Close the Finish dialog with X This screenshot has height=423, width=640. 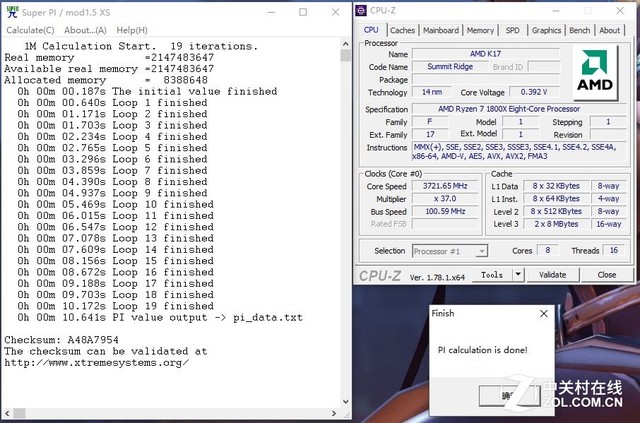pyautogui.click(x=544, y=313)
